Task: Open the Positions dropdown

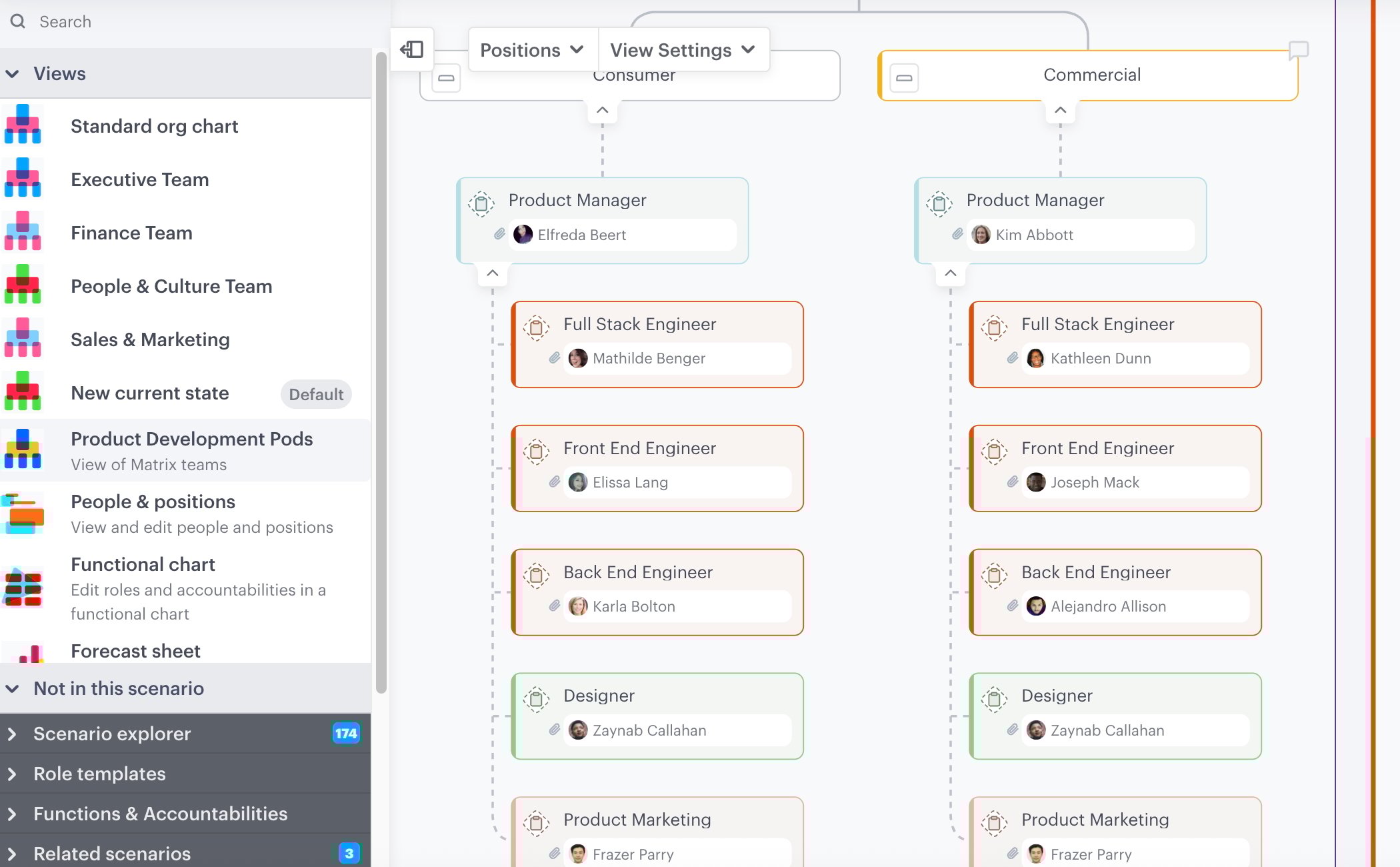Action: [x=531, y=49]
